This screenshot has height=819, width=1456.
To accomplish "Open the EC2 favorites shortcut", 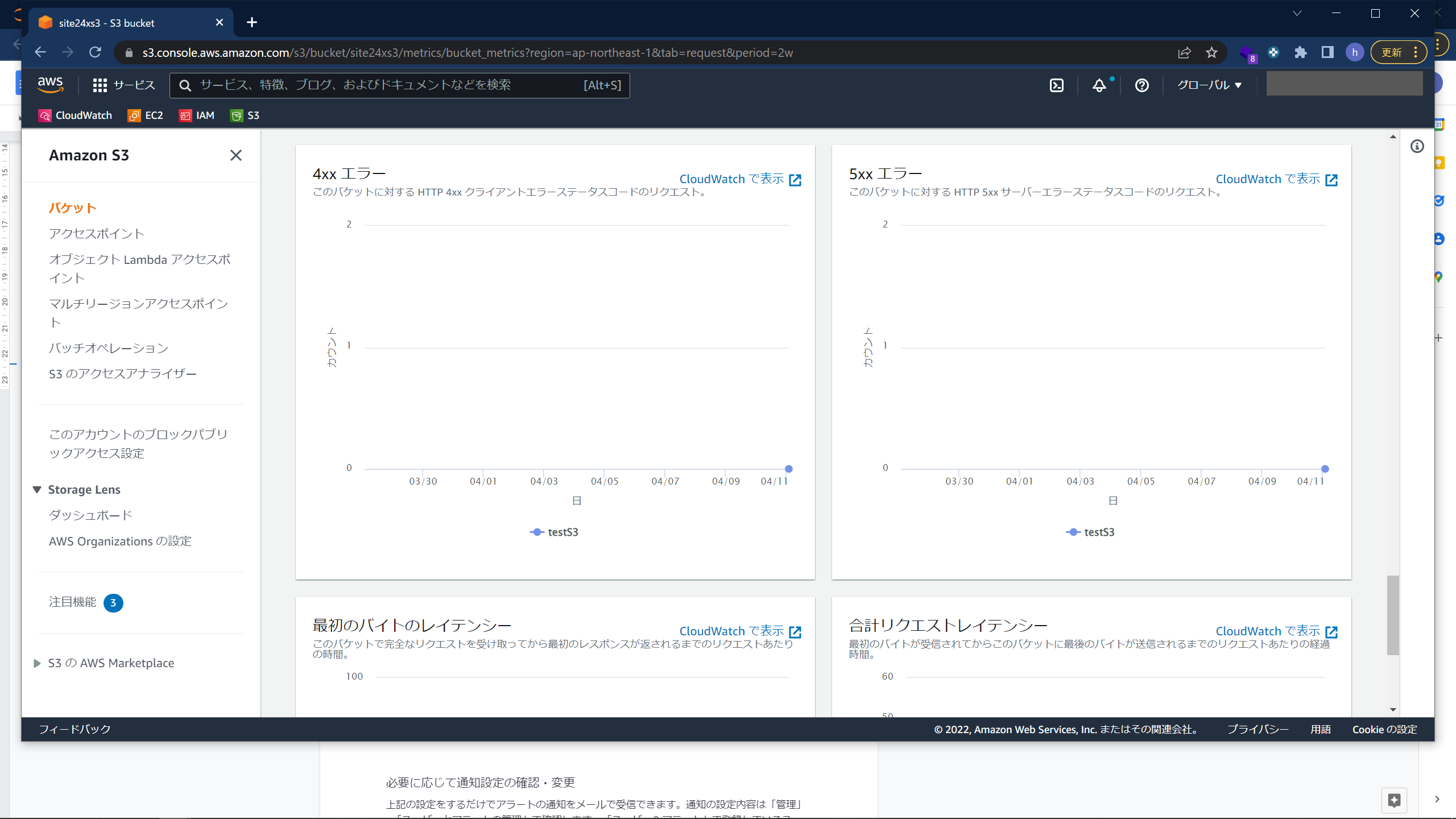I will (x=146, y=115).
